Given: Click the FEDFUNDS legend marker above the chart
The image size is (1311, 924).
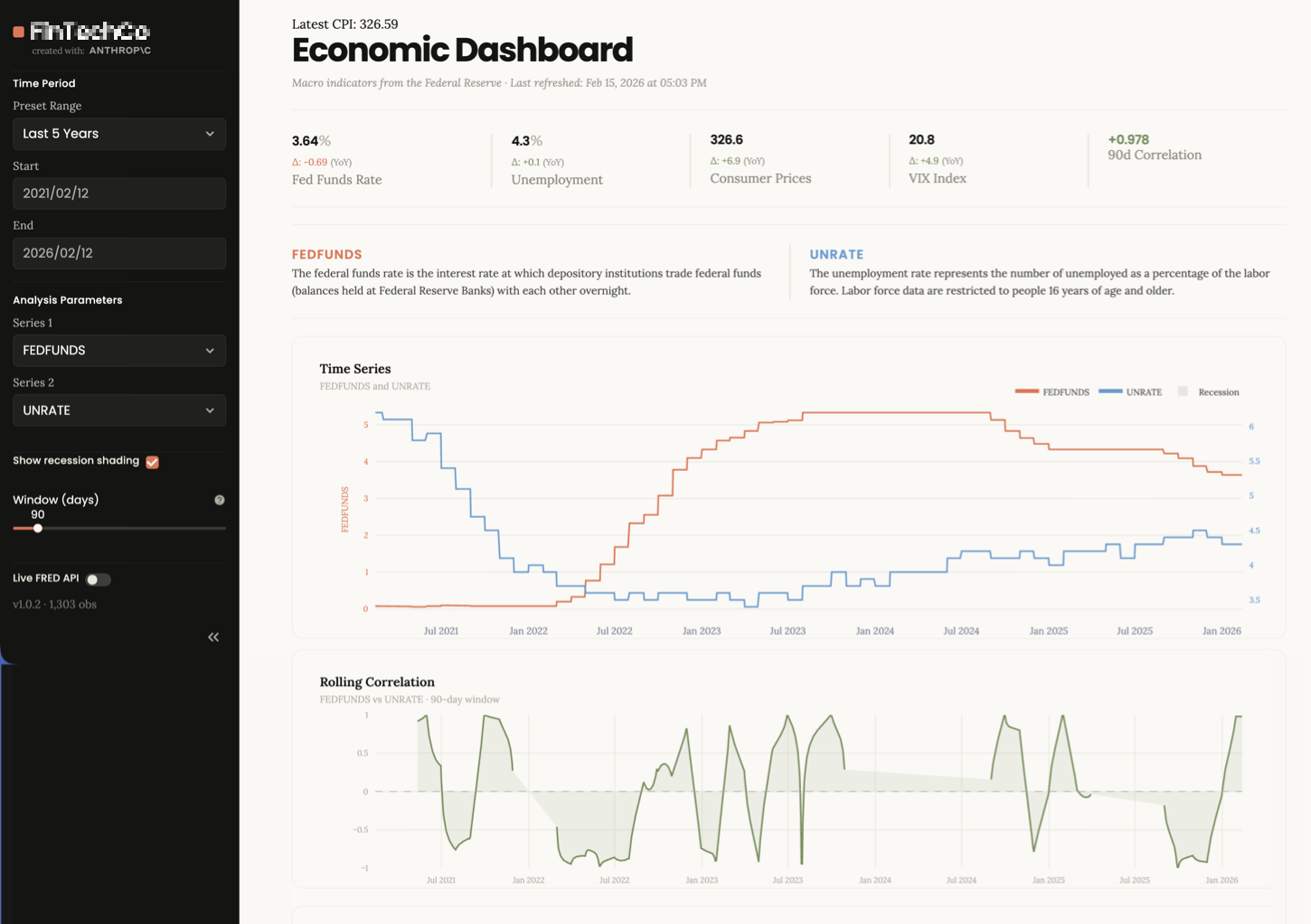Looking at the screenshot, I should pos(1028,391).
